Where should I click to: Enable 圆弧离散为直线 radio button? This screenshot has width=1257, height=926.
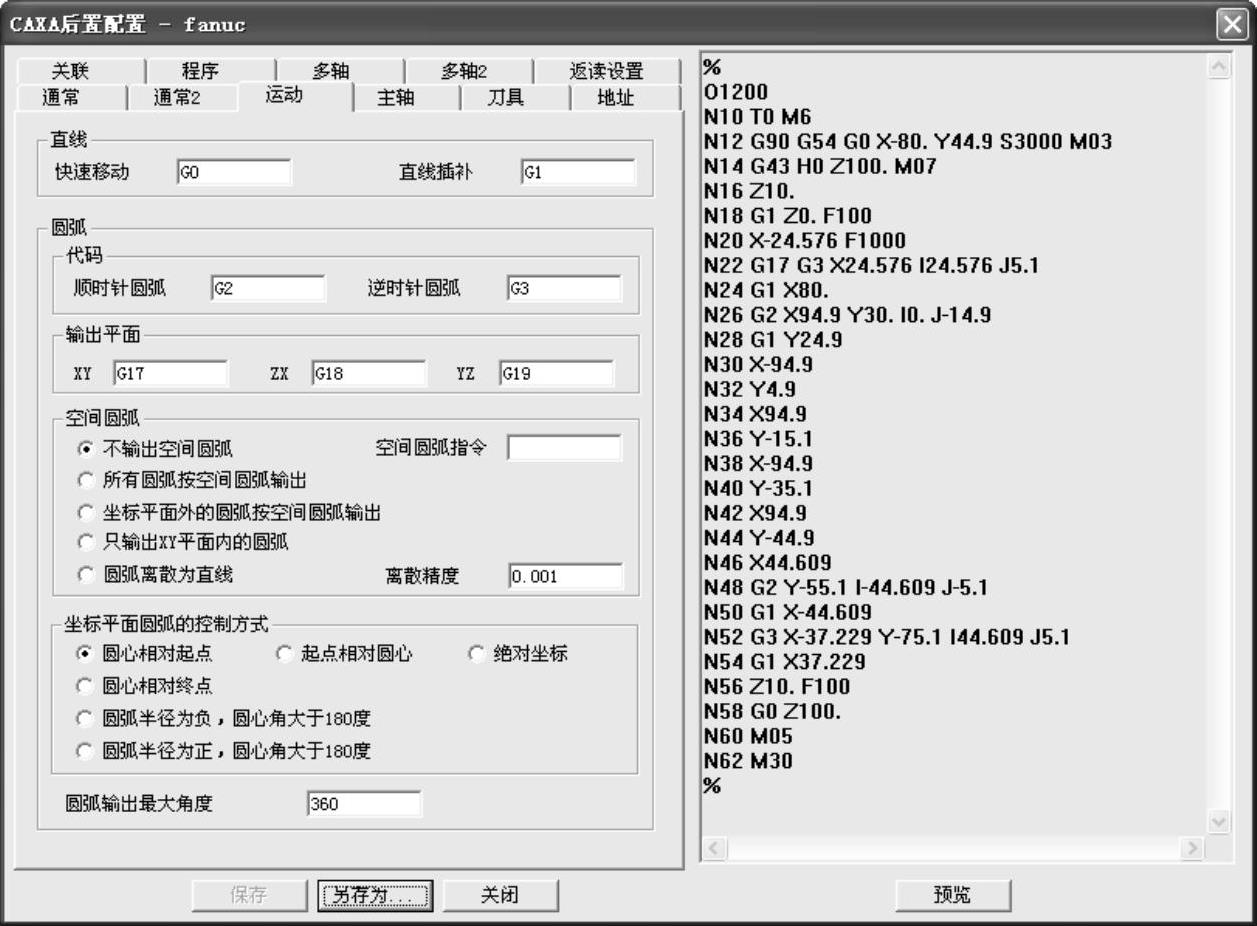coord(85,575)
